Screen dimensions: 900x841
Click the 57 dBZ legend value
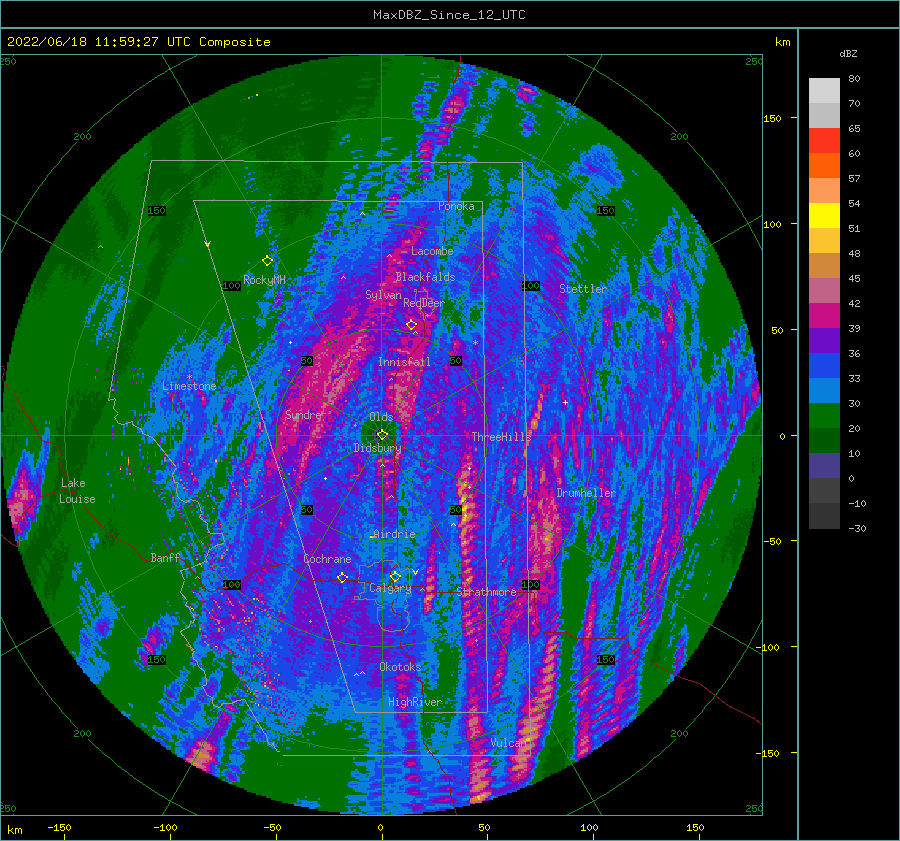pos(854,179)
